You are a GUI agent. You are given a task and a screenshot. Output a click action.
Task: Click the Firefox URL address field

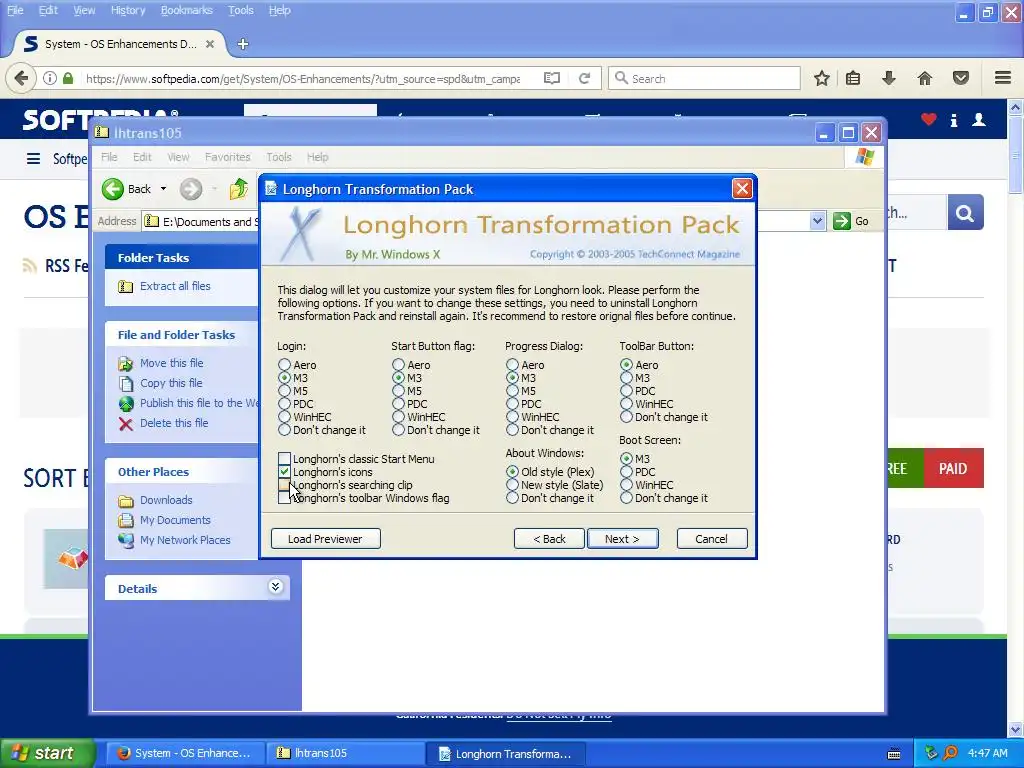303,78
